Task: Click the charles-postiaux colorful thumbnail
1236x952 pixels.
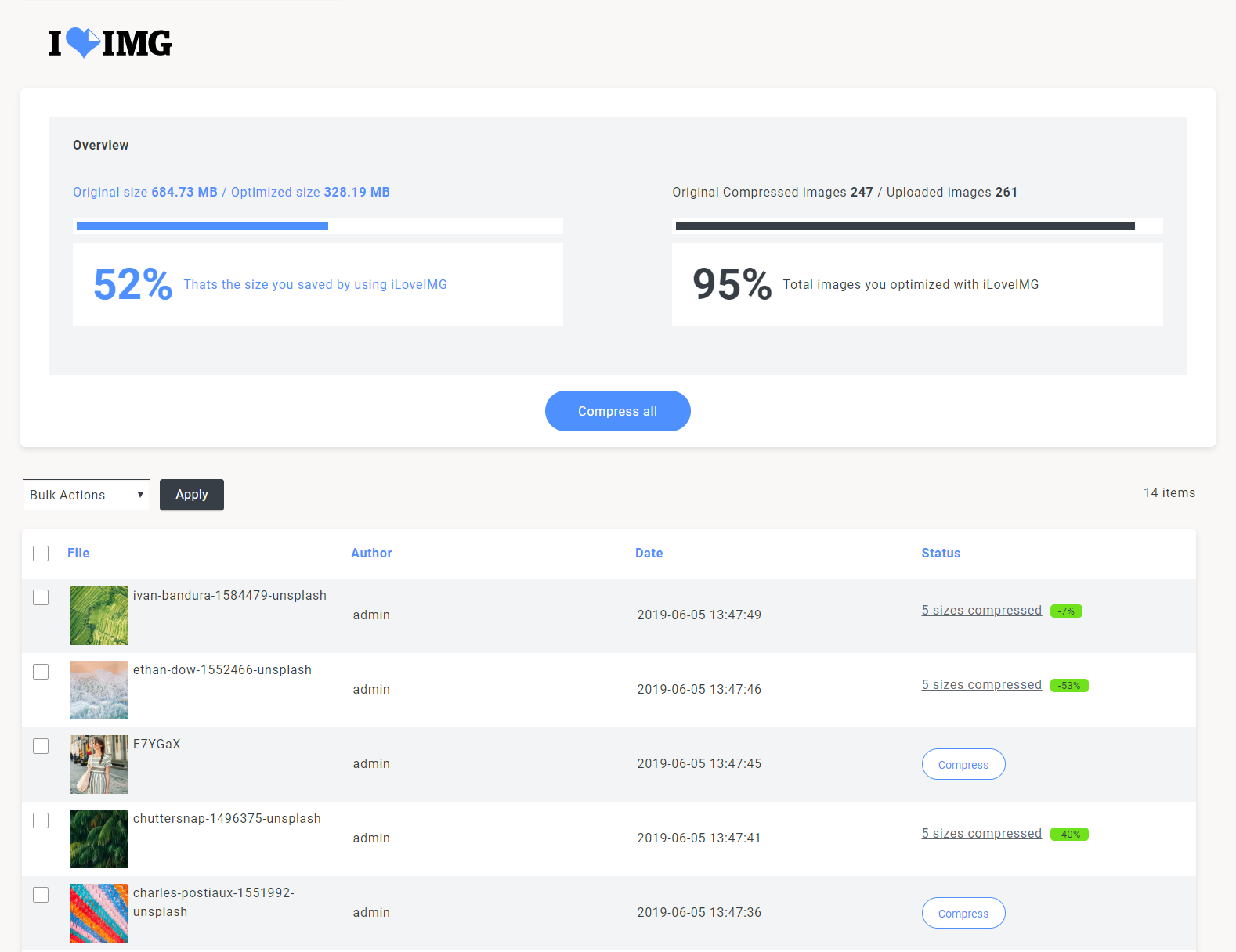Action: click(99, 913)
